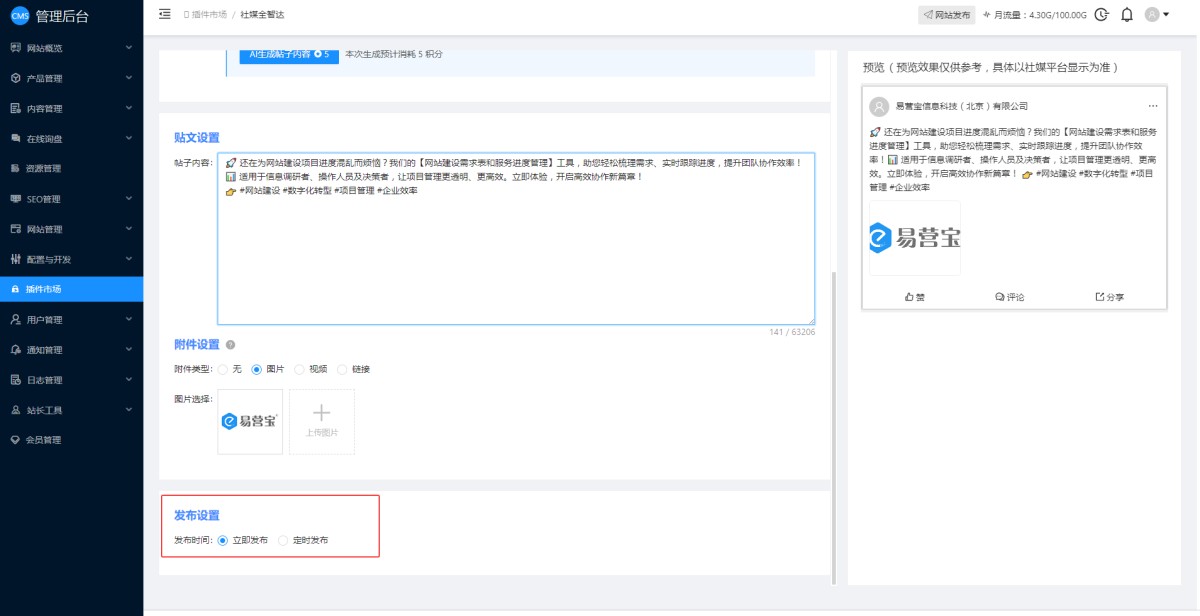The width and height of the screenshot is (1200, 616).
Task: Click 管理后台 title text in sidebar header
Action: [x=62, y=15]
